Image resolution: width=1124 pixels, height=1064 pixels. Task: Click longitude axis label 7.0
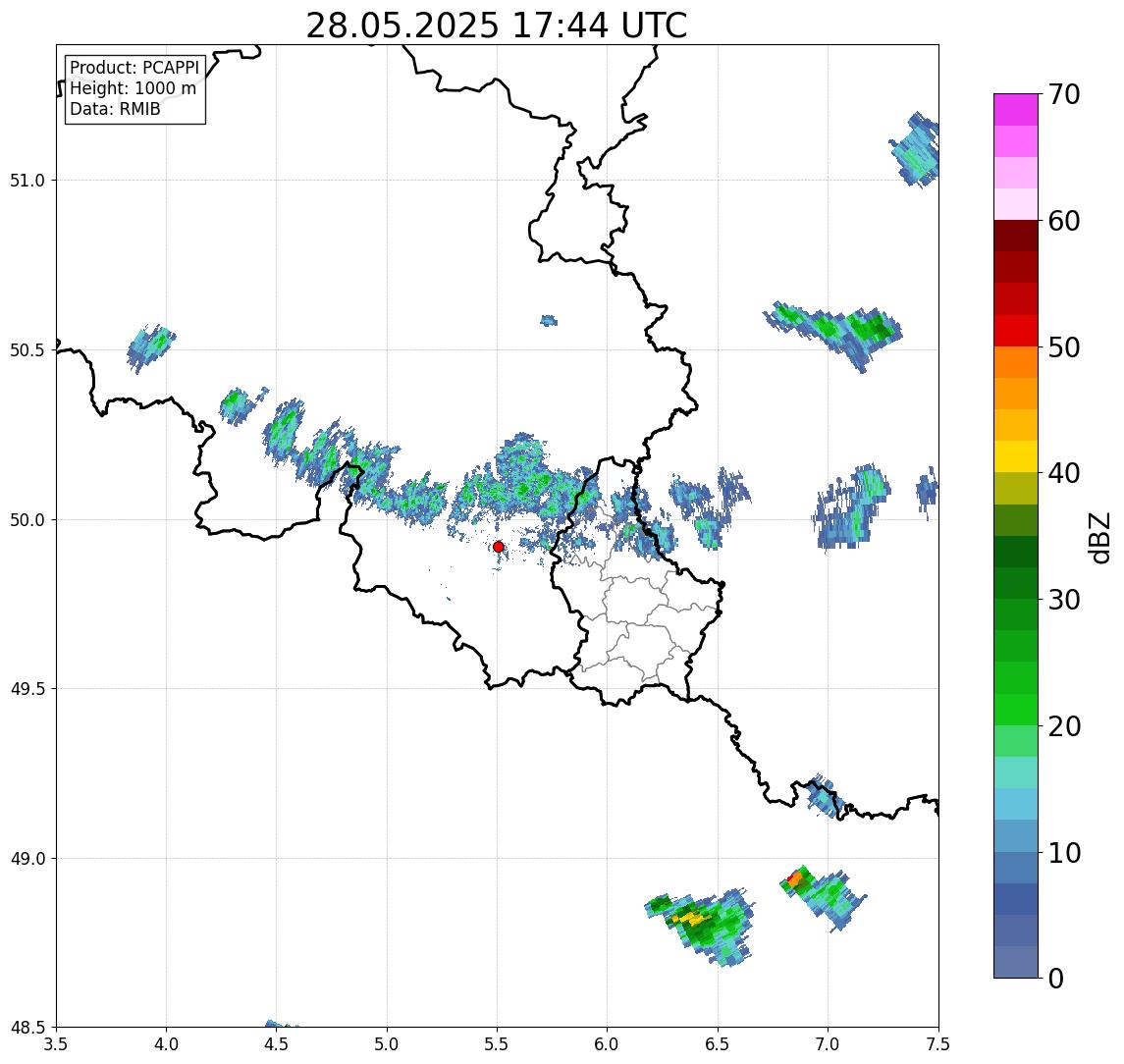coord(828,1044)
